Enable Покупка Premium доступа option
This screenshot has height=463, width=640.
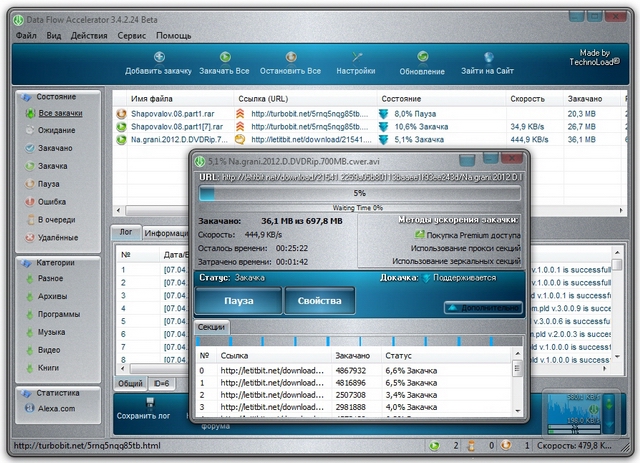tap(468, 234)
